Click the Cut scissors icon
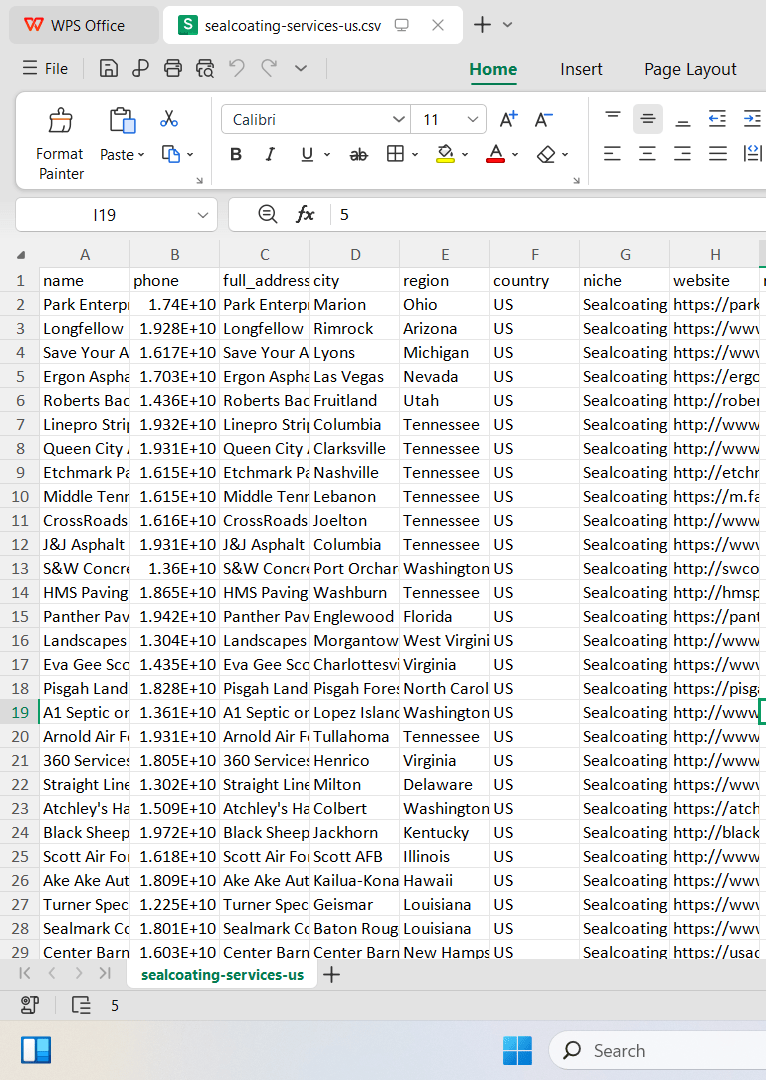This screenshot has height=1080, width=766. (x=169, y=118)
